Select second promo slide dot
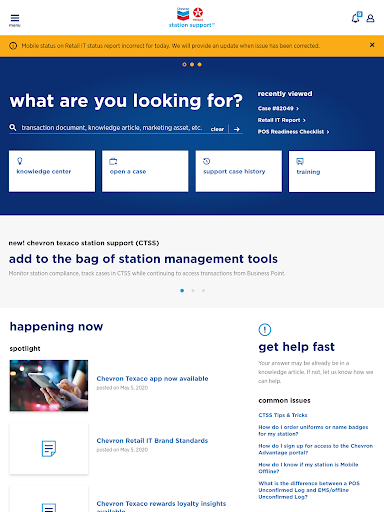This screenshot has height=512, width=384. click(x=193, y=291)
